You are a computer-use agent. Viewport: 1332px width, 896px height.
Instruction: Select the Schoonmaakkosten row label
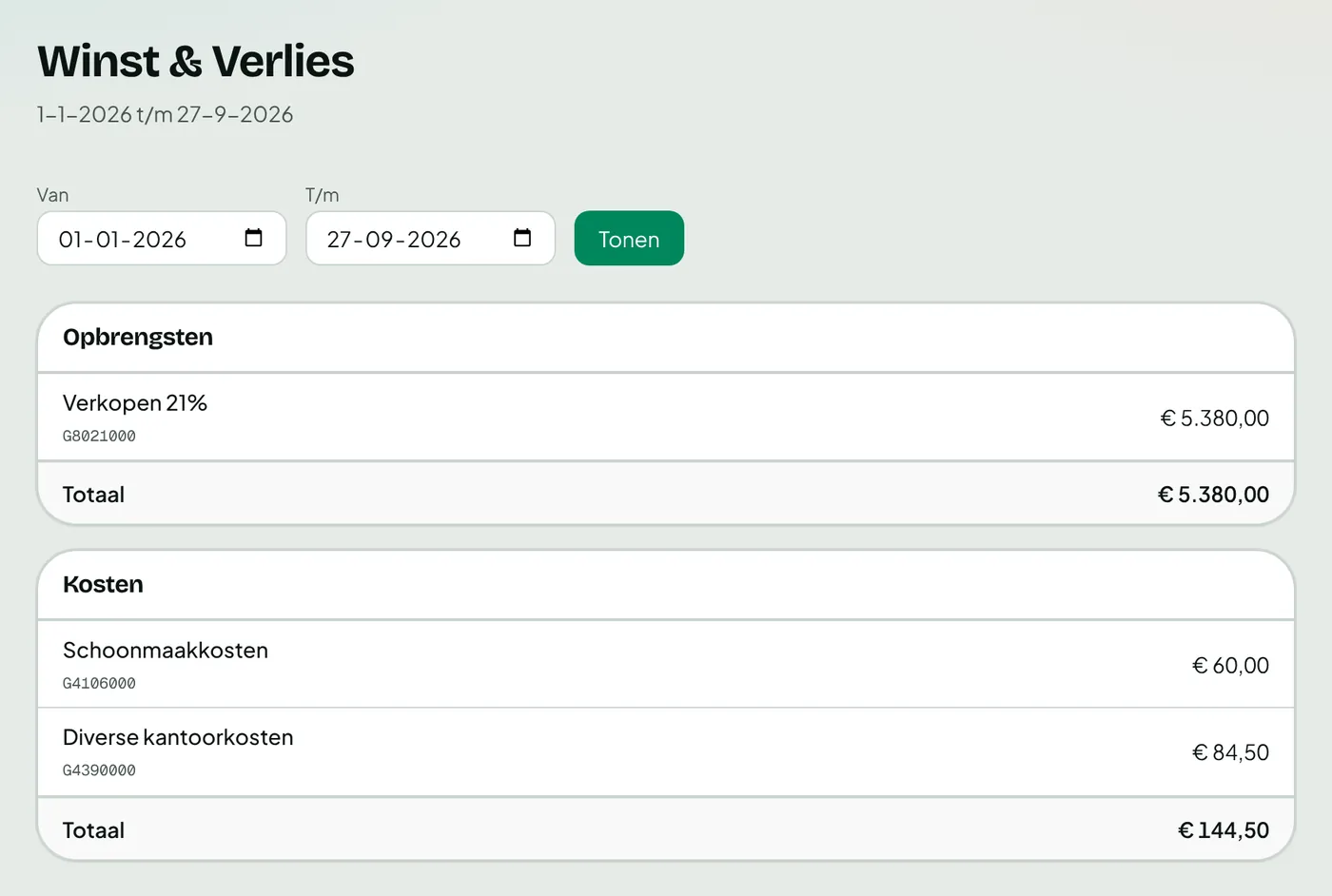[x=166, y=651]
